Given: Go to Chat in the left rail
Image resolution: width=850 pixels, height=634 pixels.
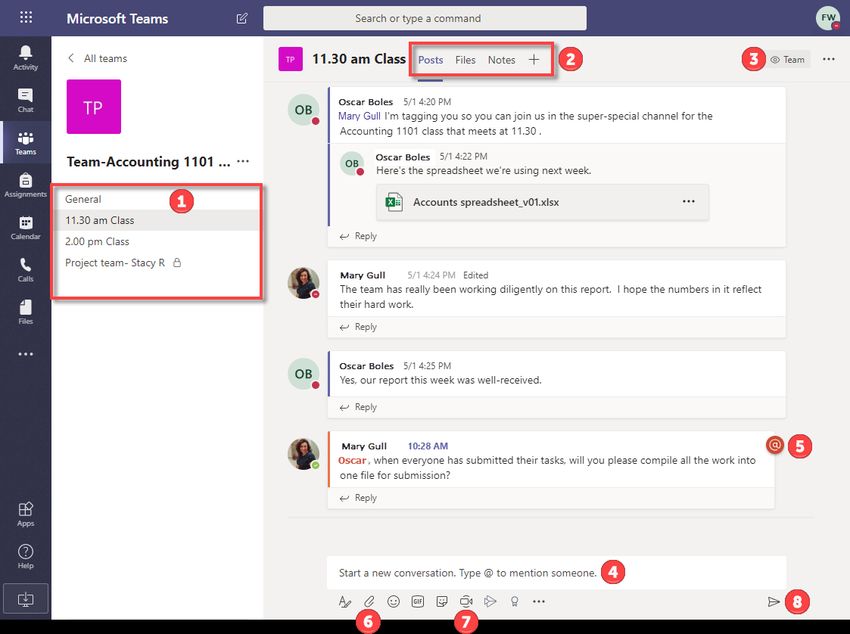Looking at the screenshot, I should tap(25, 100).
